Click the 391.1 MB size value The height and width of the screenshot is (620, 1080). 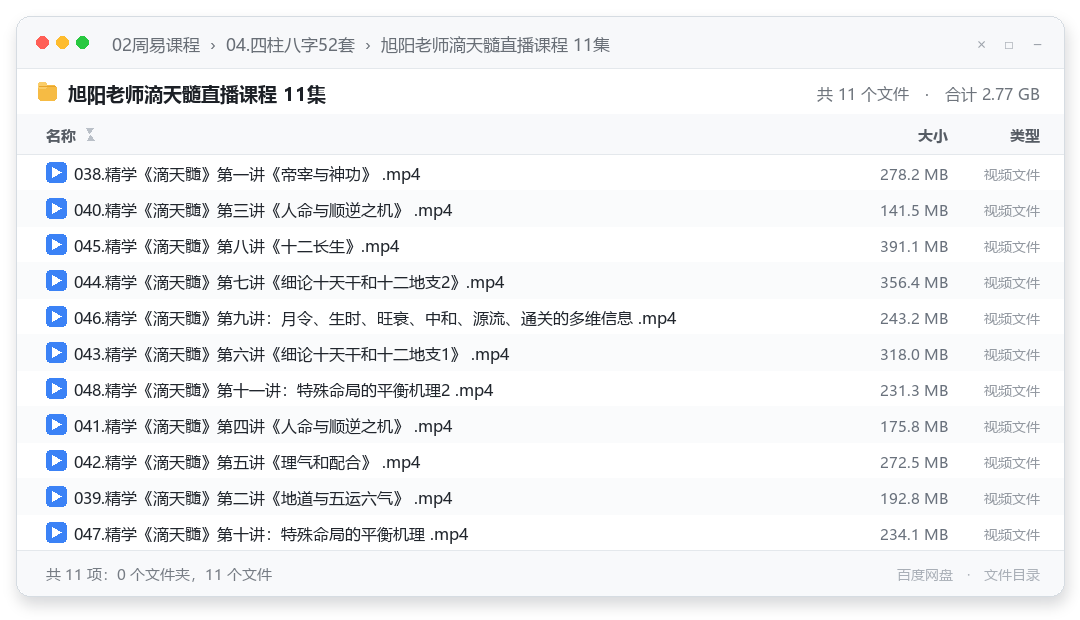coord(914,246)
